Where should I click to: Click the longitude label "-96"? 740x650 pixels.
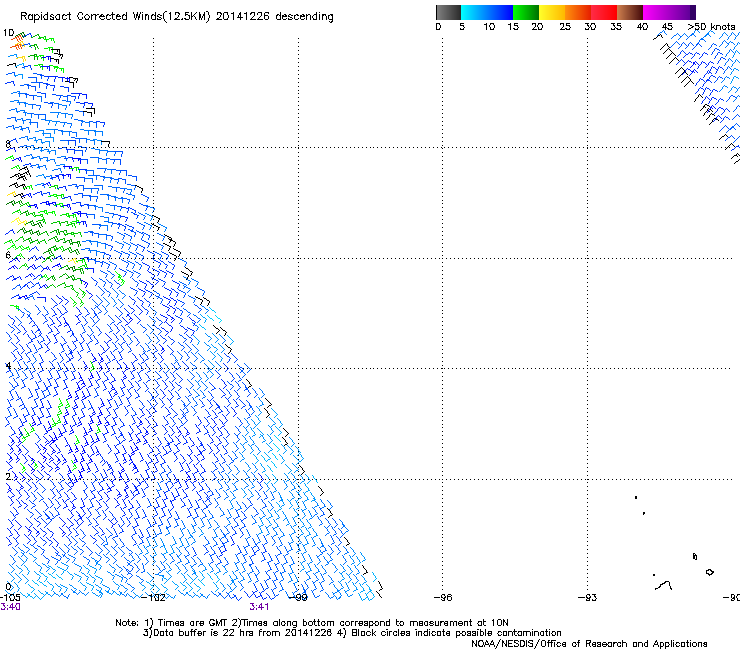point(443,598)
